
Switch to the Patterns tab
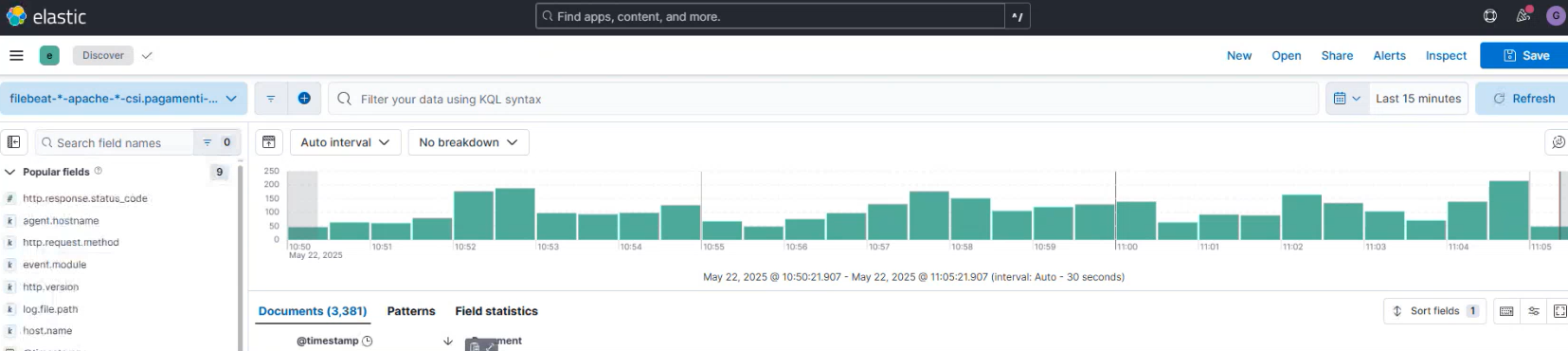pos(411,311)
